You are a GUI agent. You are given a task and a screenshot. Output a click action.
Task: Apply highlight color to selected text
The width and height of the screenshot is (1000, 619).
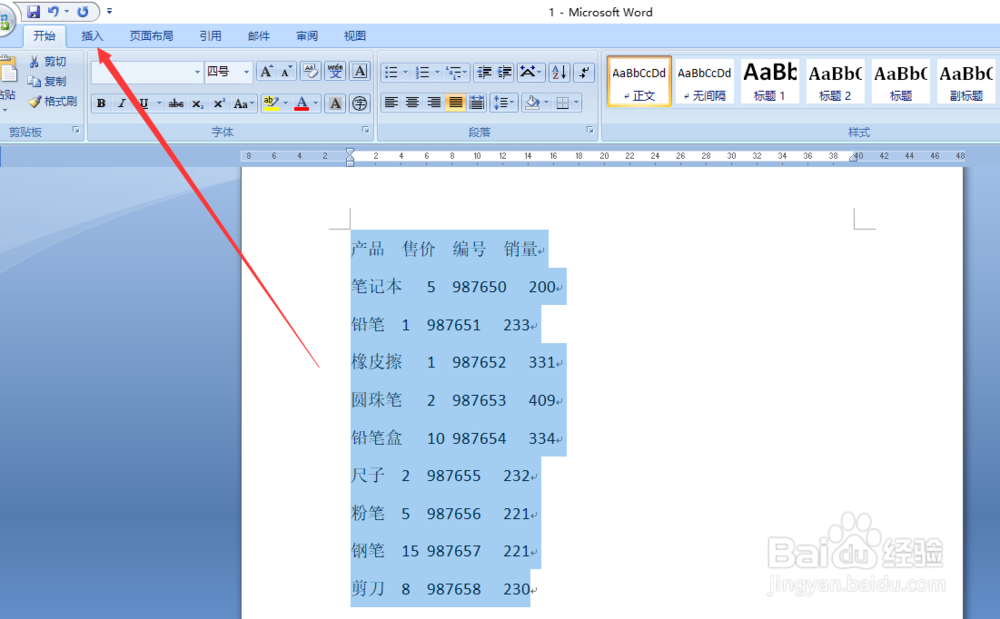271,101
